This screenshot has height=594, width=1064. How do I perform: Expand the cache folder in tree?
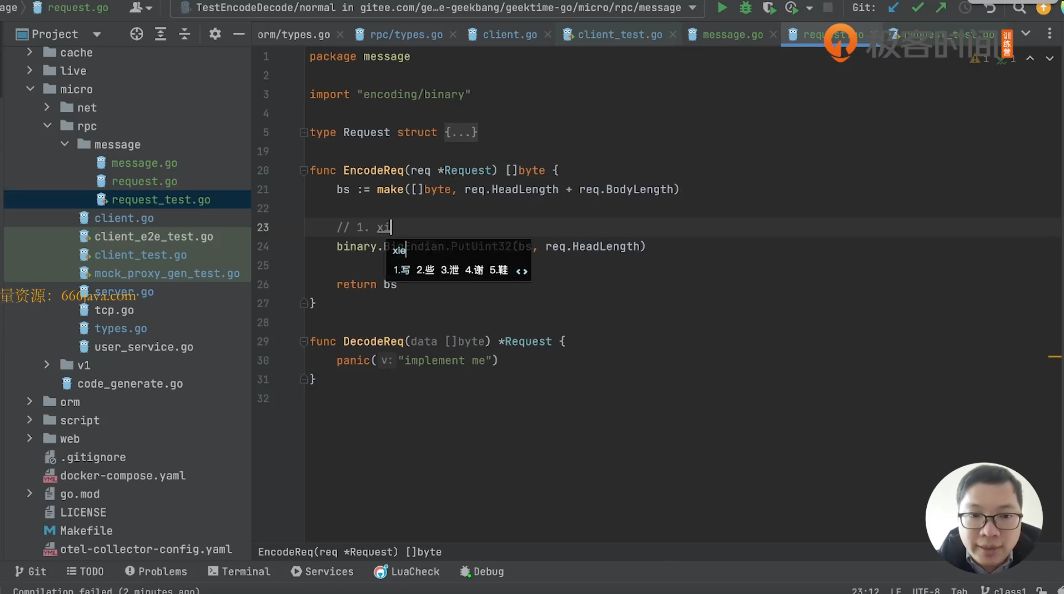[x=30, y=53]
